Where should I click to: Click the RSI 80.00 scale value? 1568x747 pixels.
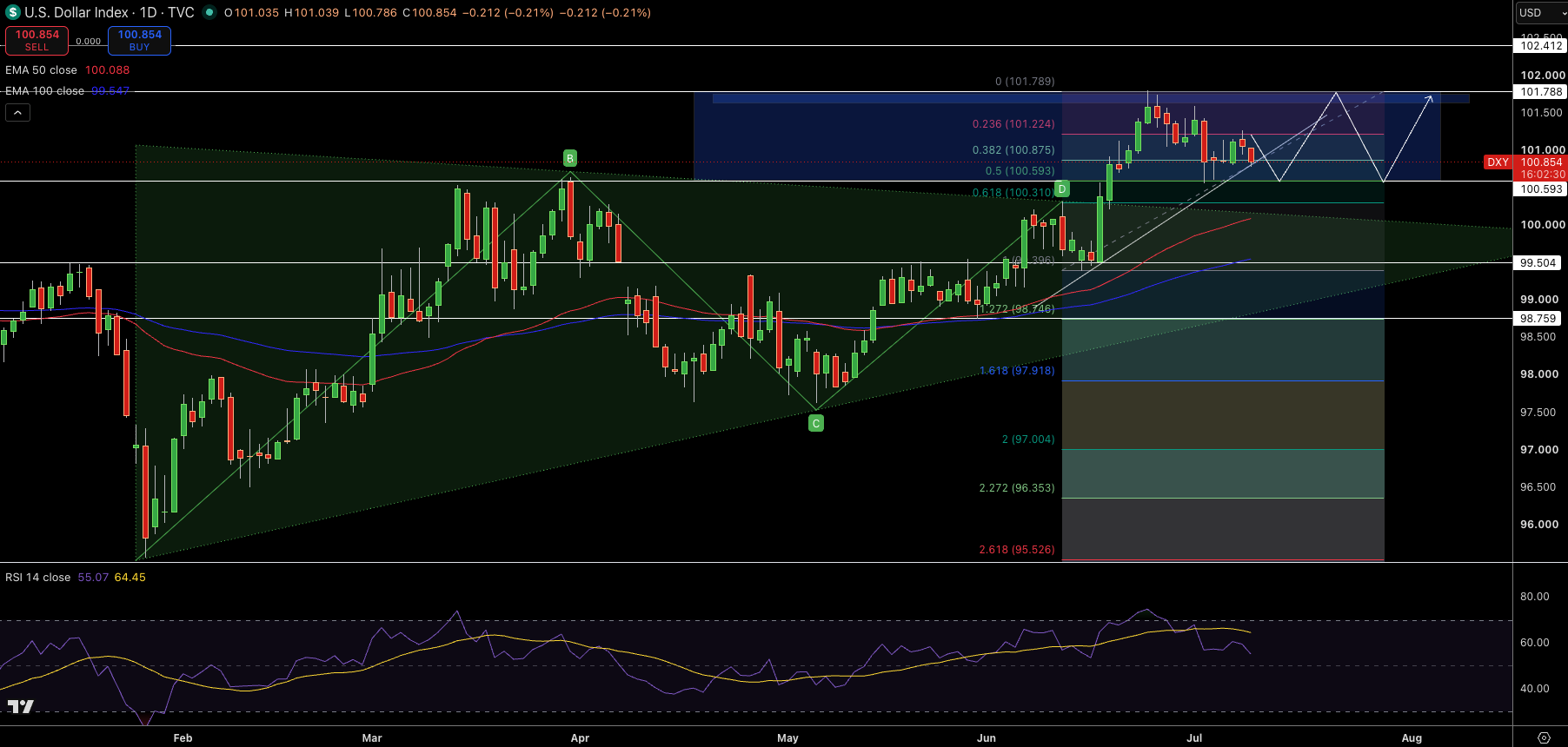coord(1535,597)
